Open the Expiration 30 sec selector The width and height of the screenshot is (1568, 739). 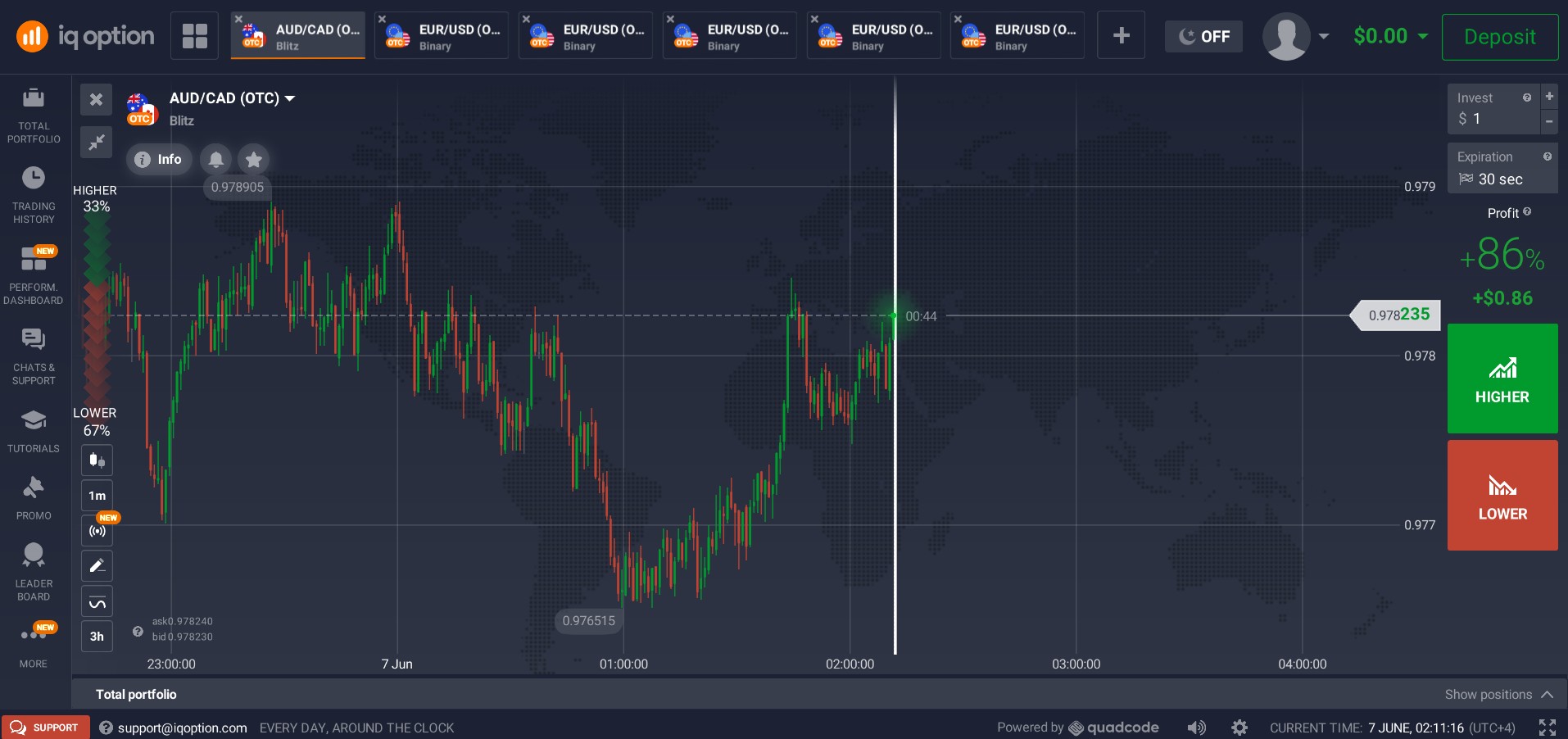[1502, 169]
